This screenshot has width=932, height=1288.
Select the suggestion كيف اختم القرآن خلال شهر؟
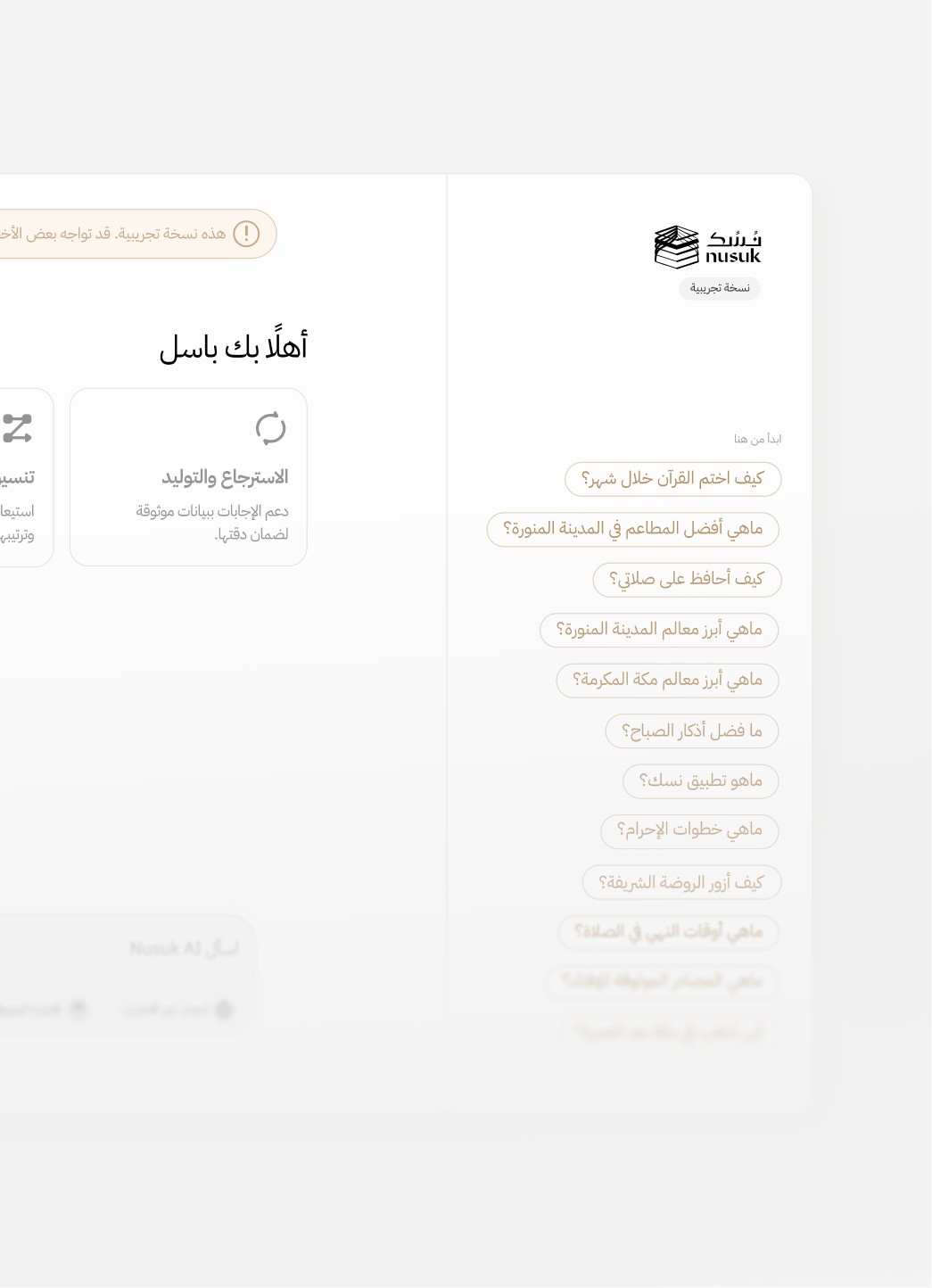[673, 479]
